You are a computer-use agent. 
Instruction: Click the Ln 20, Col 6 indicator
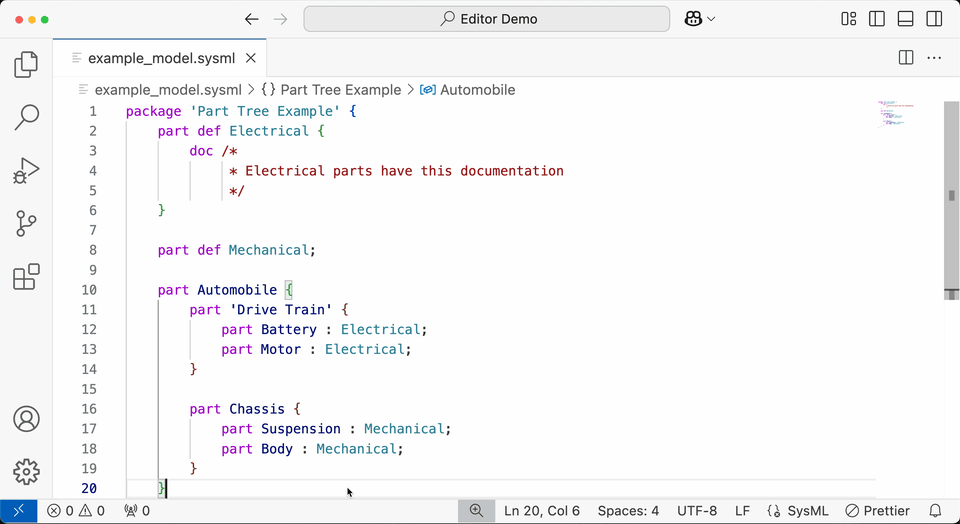pyautogui.click(x=542, y=511)
